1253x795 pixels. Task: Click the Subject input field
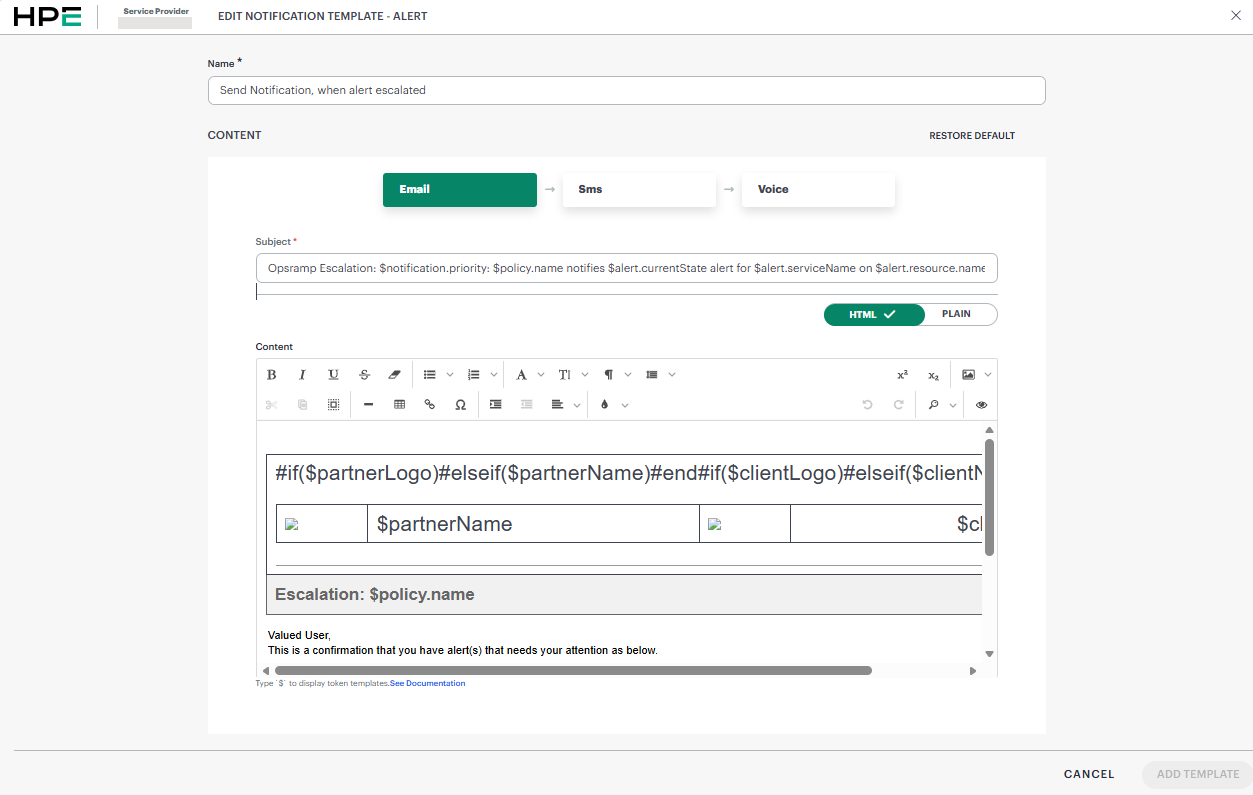click(x=627, y=268)
